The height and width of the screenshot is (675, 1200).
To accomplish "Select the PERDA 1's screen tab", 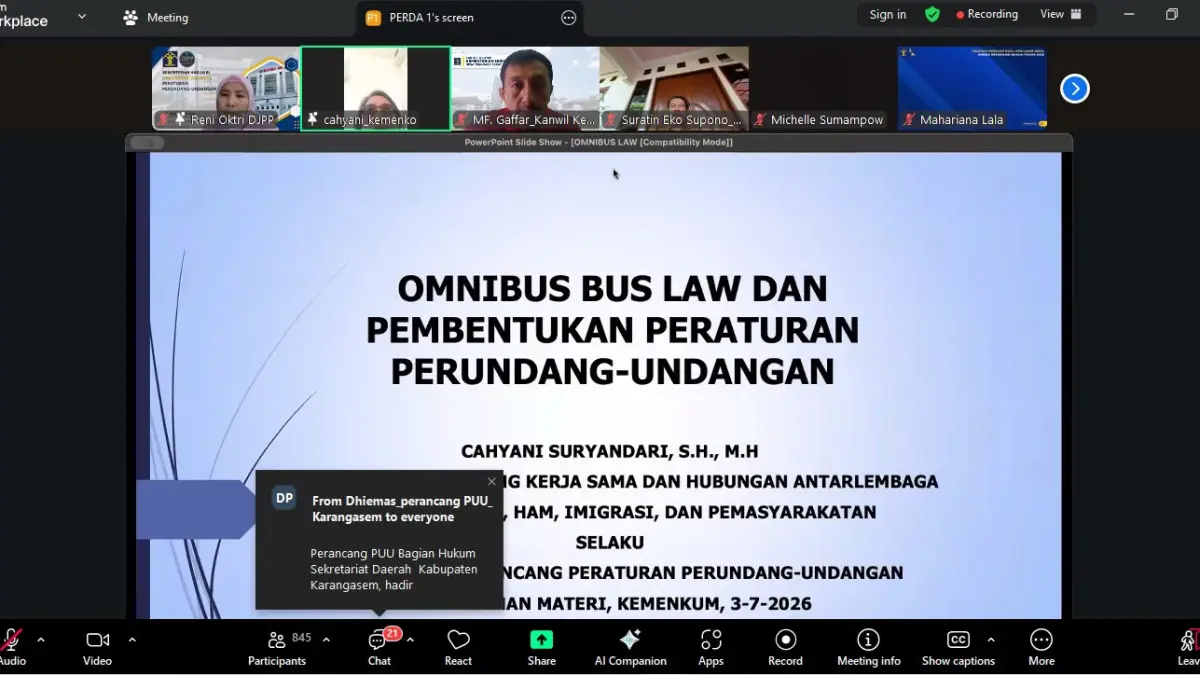I will pyautogui.click(x=469, y=18).
